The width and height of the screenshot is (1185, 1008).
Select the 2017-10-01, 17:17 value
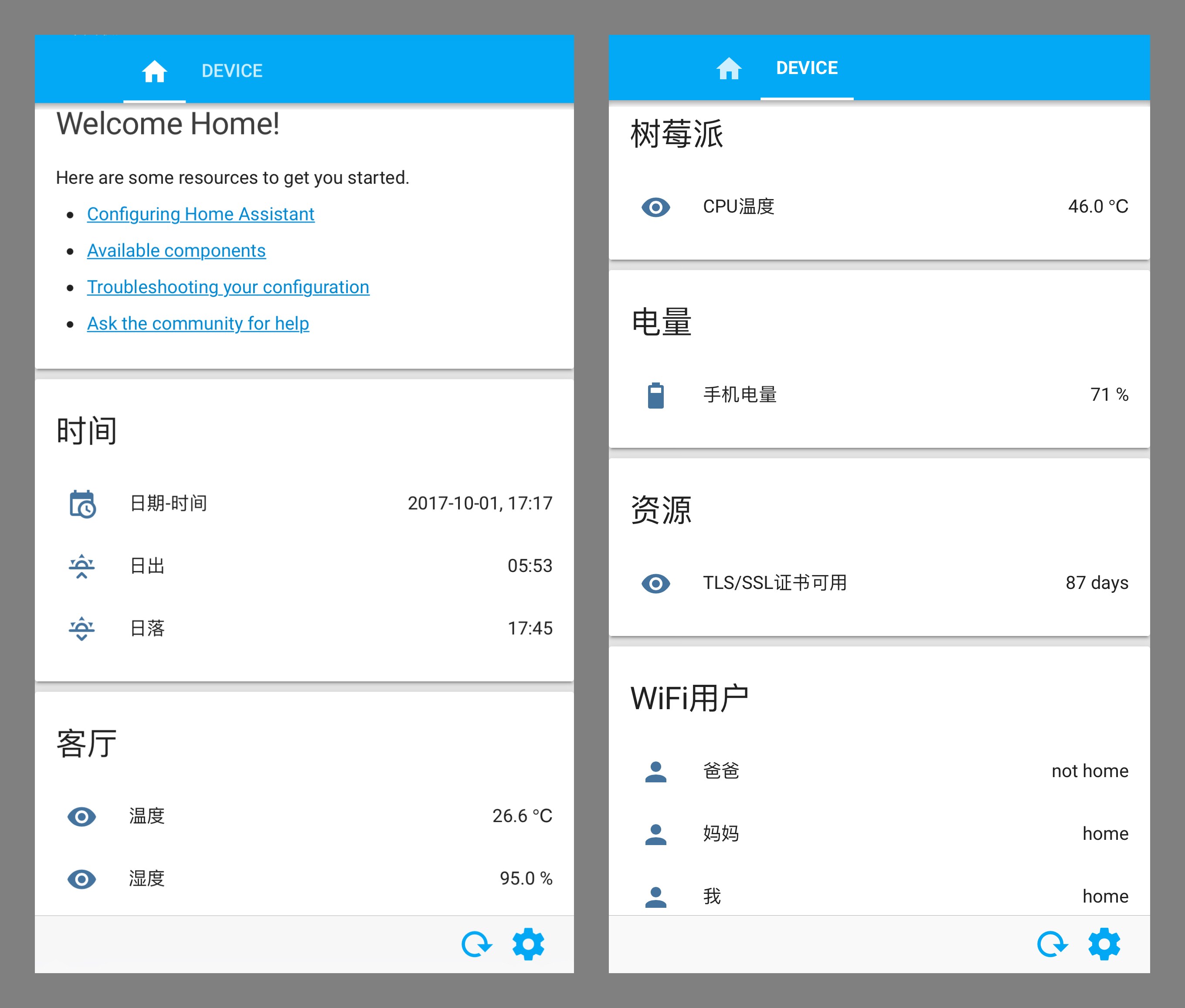coord(479,504)
